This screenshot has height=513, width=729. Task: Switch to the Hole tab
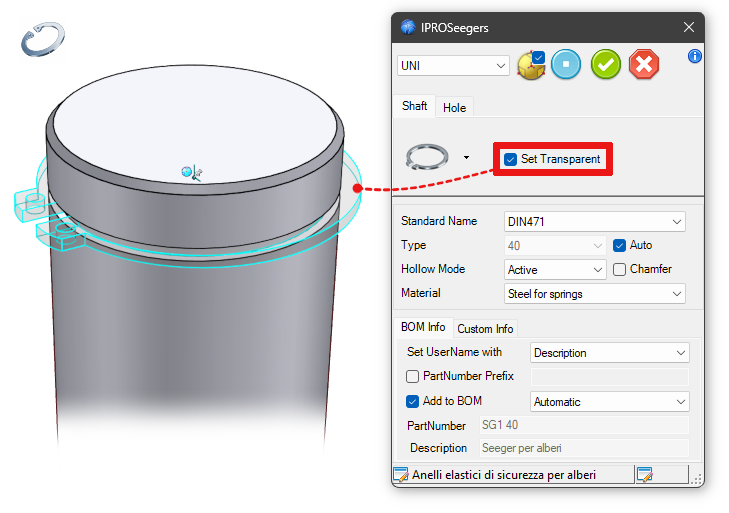454,107
